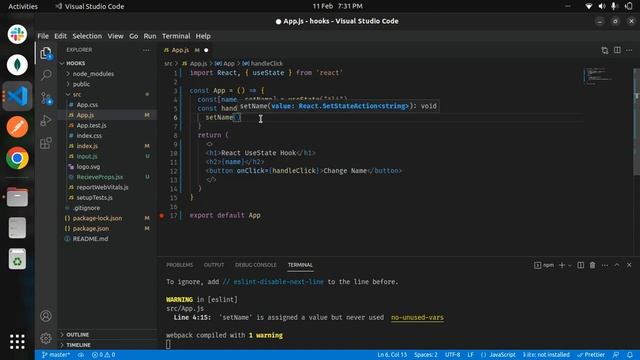Image resolution: width=640 pixels, height=360 pixels.
Task: Open the Run and Debug view
Action: coord(46,120)
